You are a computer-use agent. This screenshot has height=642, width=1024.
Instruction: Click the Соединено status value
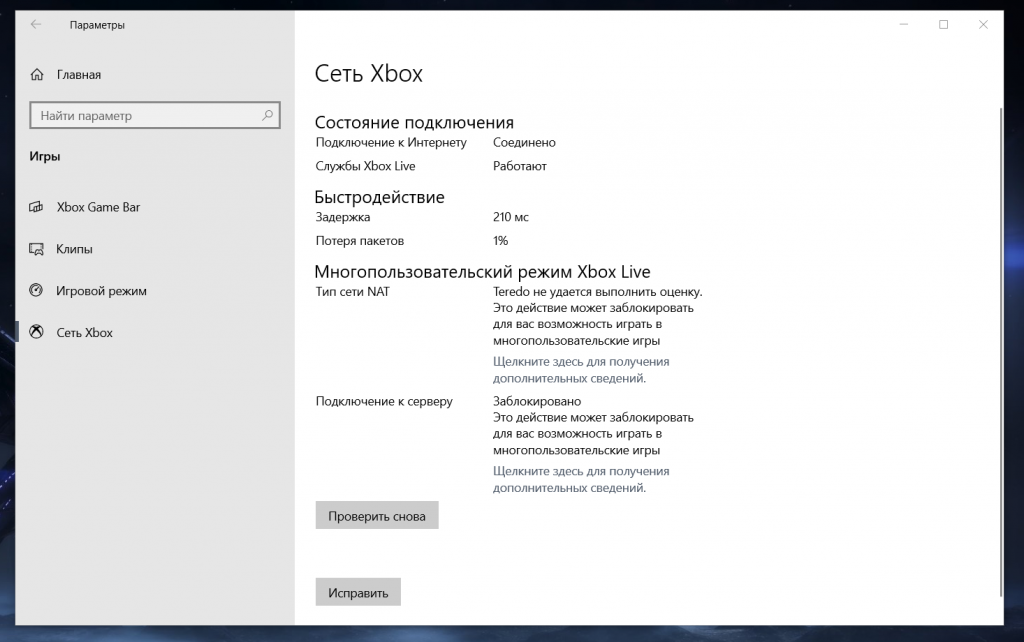pos(524,142)
